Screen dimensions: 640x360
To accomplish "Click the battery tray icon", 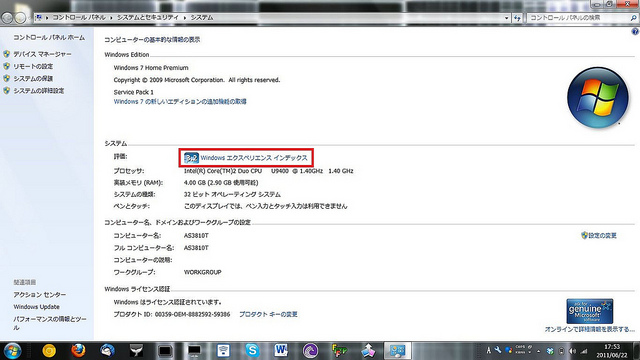I will click(561, 351).
